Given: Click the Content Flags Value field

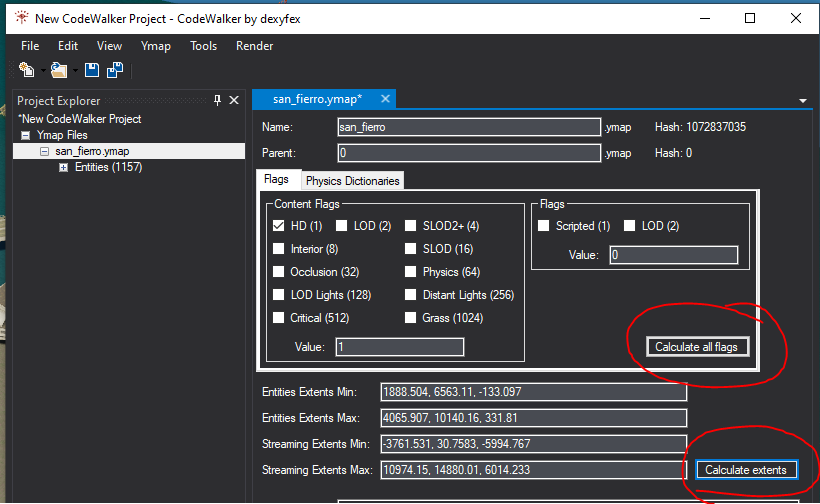Looking at the screenshot, I should [400, 347].
